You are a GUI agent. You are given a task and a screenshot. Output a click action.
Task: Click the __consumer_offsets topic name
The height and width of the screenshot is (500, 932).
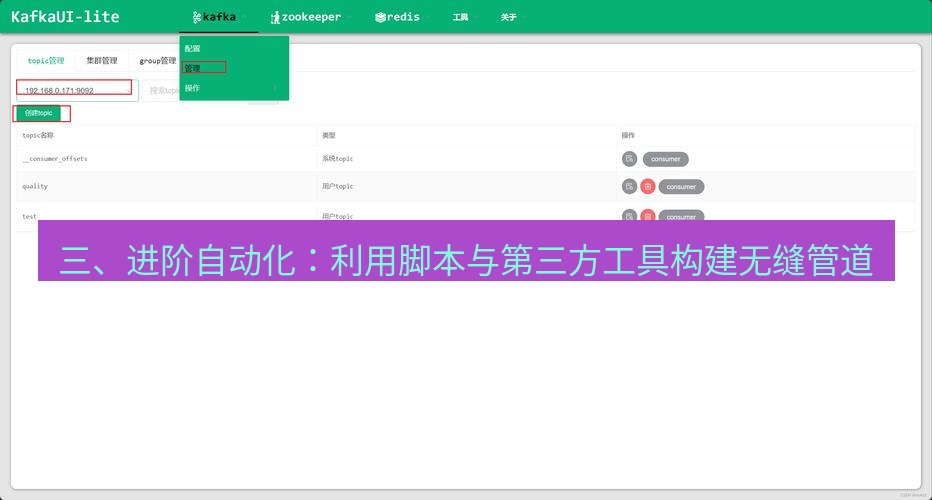(x=55, y=159)
